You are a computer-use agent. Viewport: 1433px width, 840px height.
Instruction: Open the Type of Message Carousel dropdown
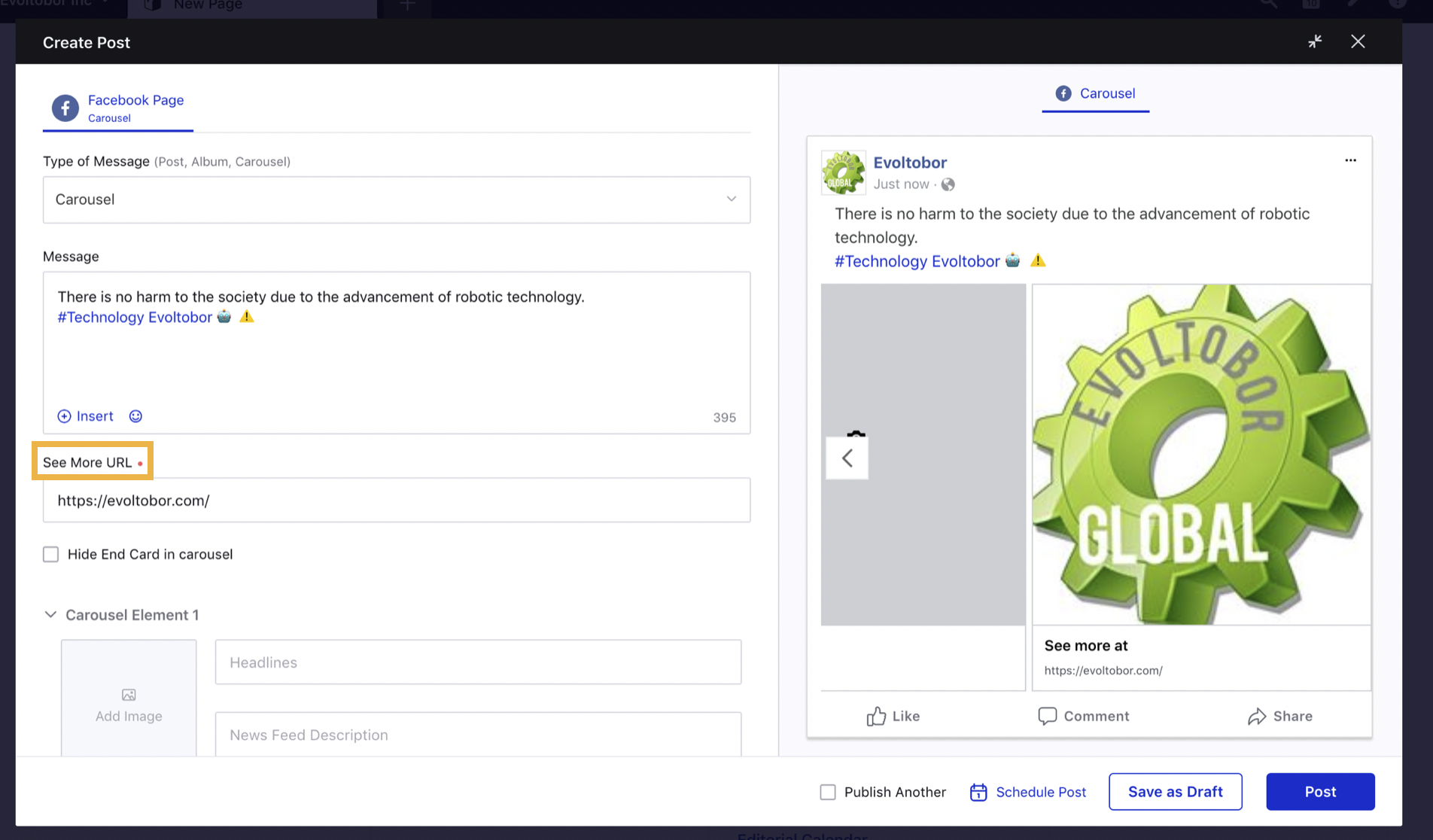coord(397,199)
